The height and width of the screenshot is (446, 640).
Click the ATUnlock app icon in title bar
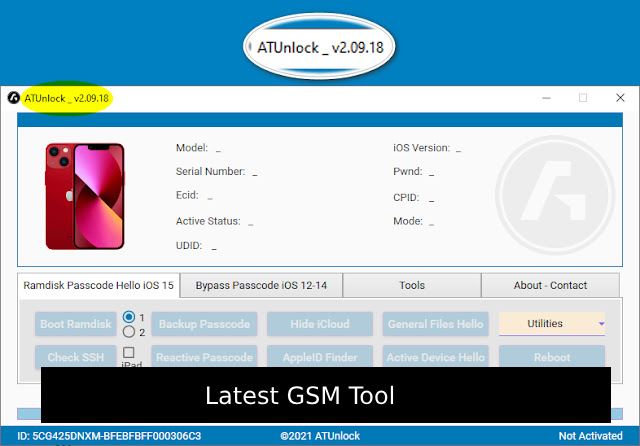[x=13, y=98]
